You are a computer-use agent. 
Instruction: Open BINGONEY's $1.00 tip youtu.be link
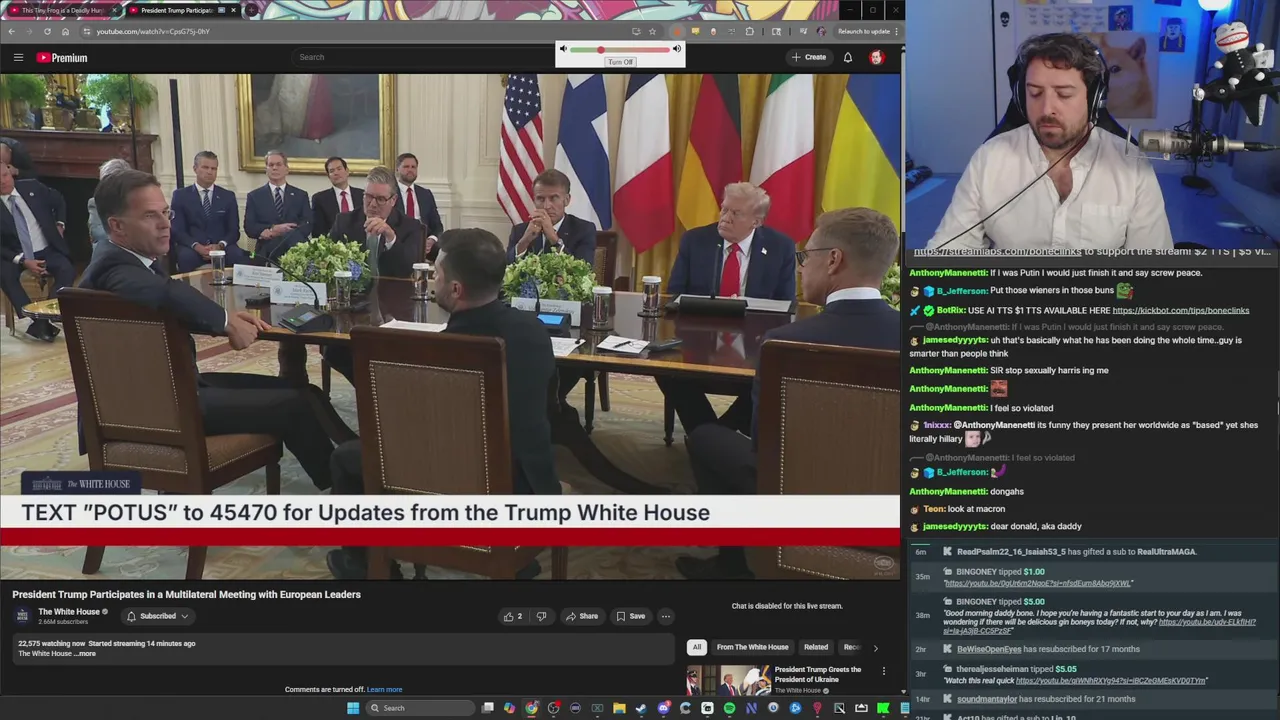click(1038, 583)
